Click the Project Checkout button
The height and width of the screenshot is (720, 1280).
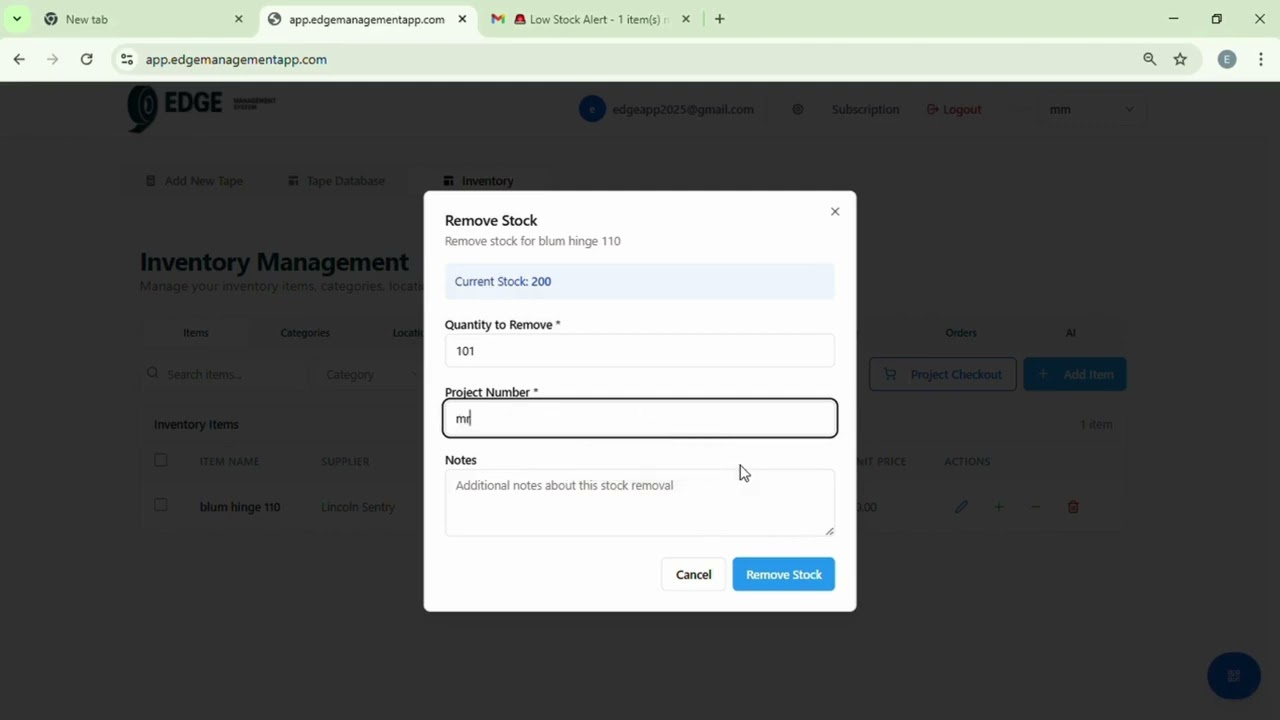942,374
